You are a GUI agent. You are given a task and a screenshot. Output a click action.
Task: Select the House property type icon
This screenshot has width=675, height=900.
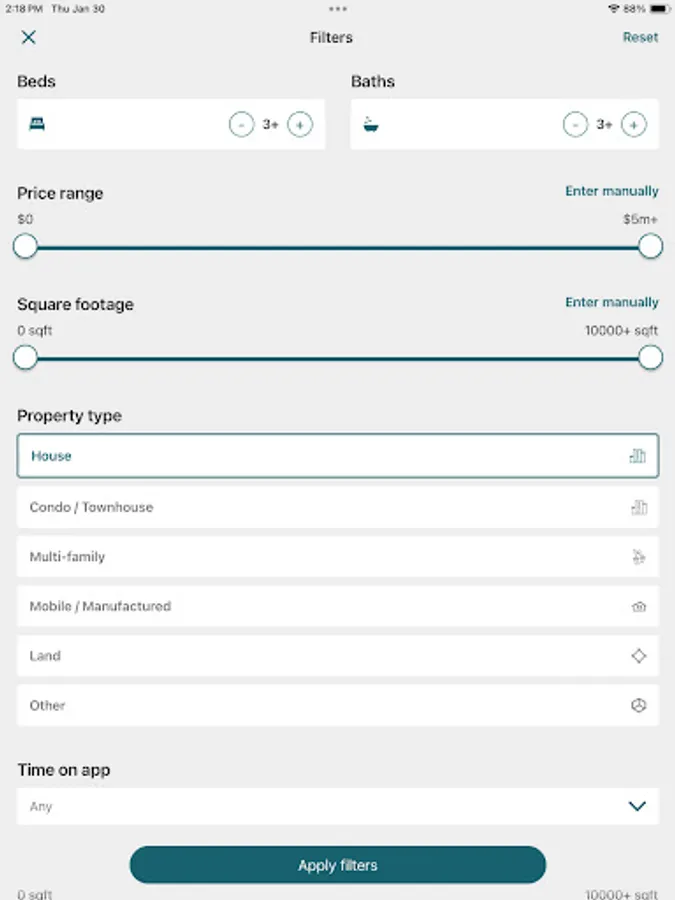pos(640,455)
